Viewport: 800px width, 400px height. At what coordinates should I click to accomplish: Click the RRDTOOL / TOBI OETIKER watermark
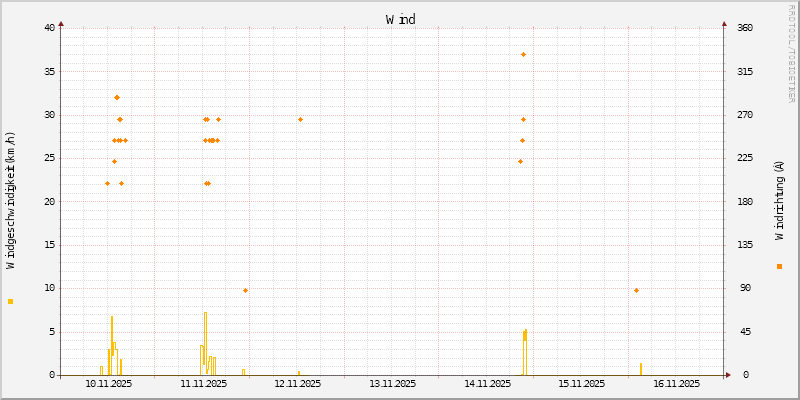[x=792, y=52]
